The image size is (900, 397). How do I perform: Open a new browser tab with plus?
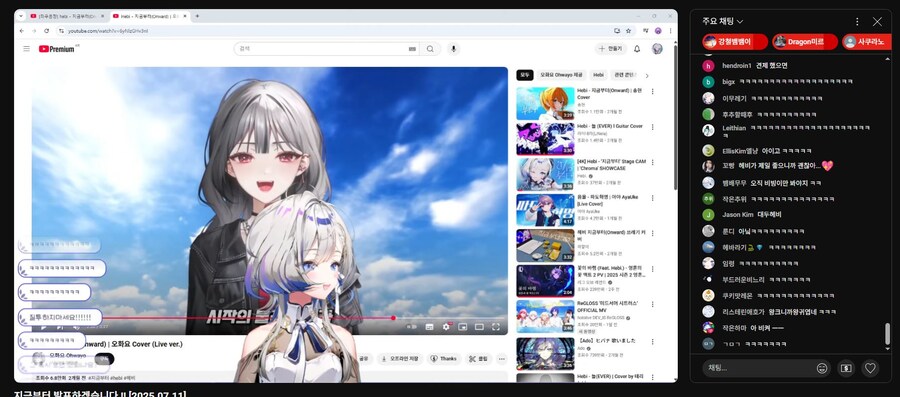197,16
